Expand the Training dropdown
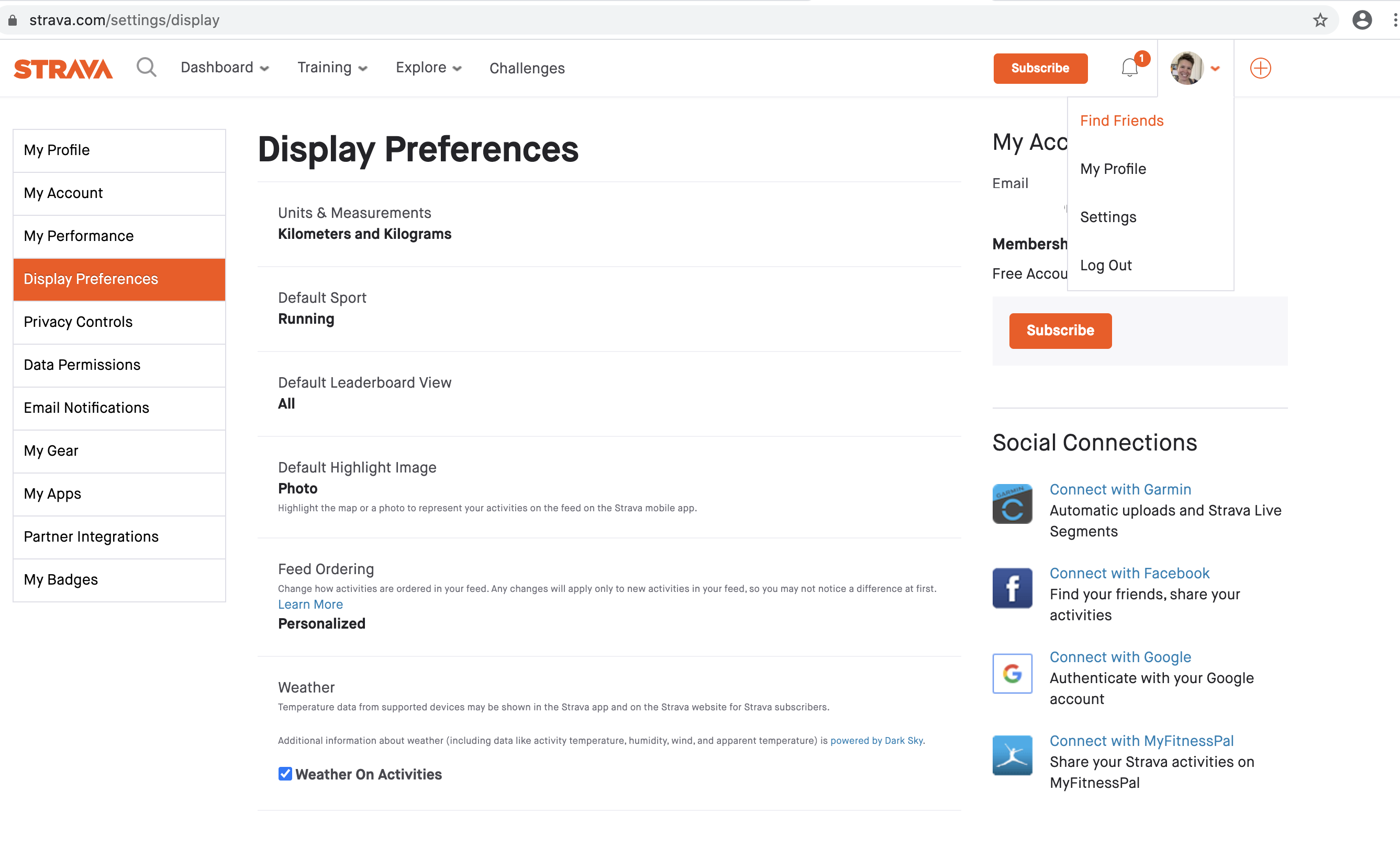The image size is (1400, 857). [332, 68]
